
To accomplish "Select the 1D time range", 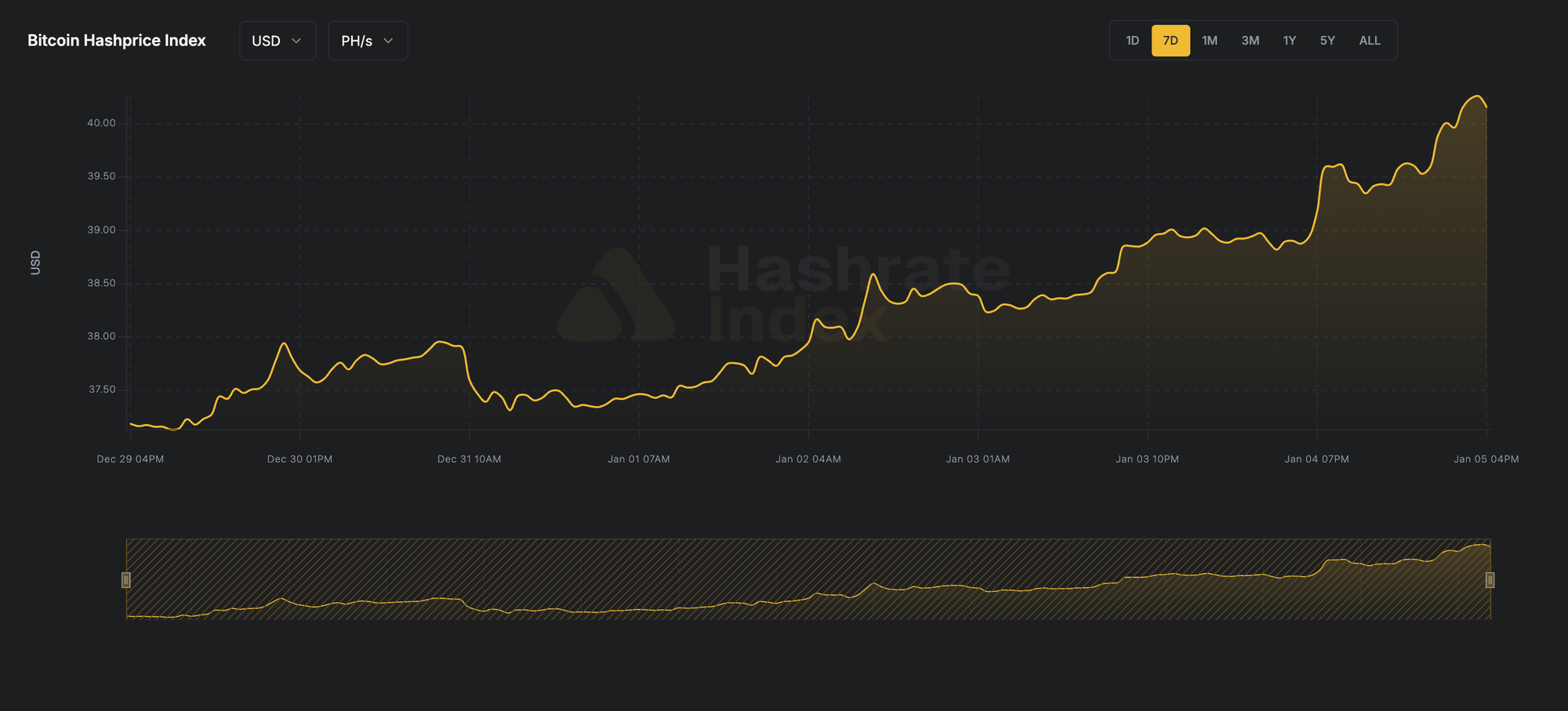I will point(1131,40).
